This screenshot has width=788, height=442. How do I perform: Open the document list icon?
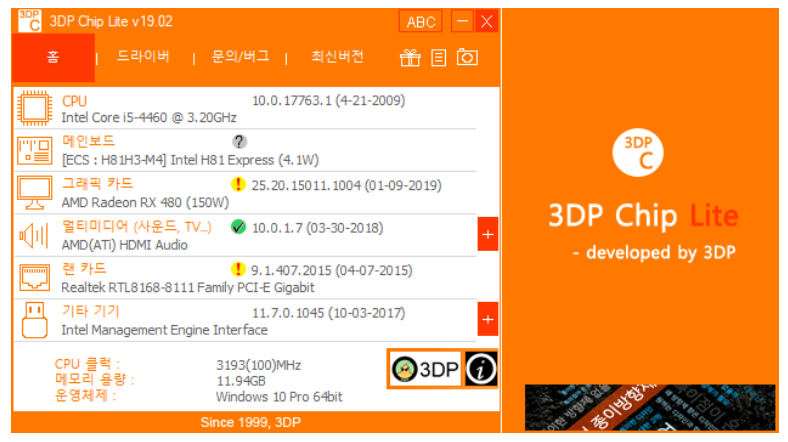[439, 58]
